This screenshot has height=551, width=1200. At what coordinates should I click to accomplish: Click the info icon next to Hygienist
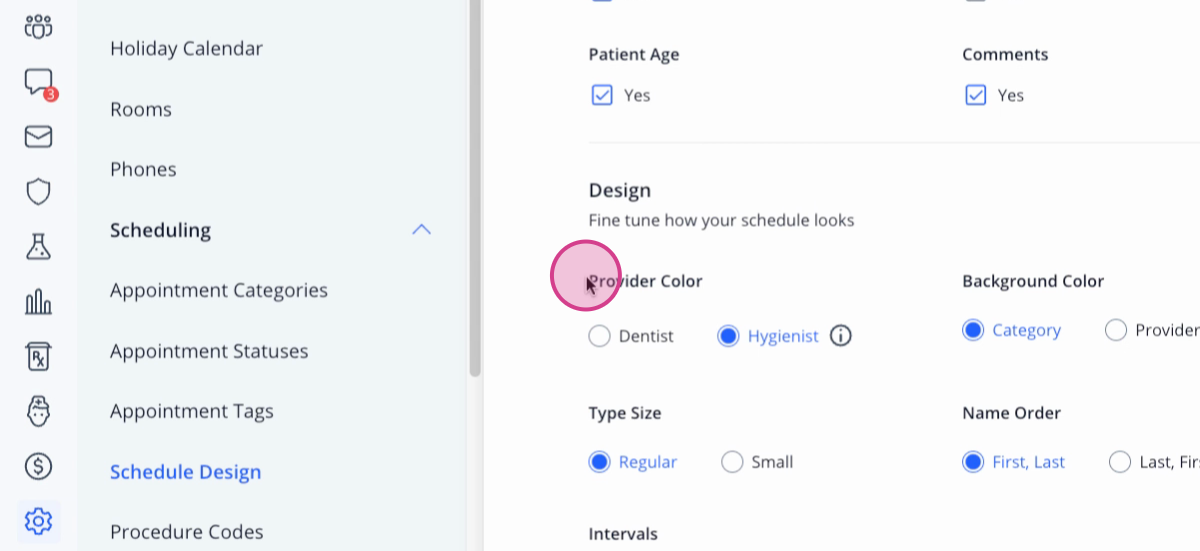[x=841, y=336]
